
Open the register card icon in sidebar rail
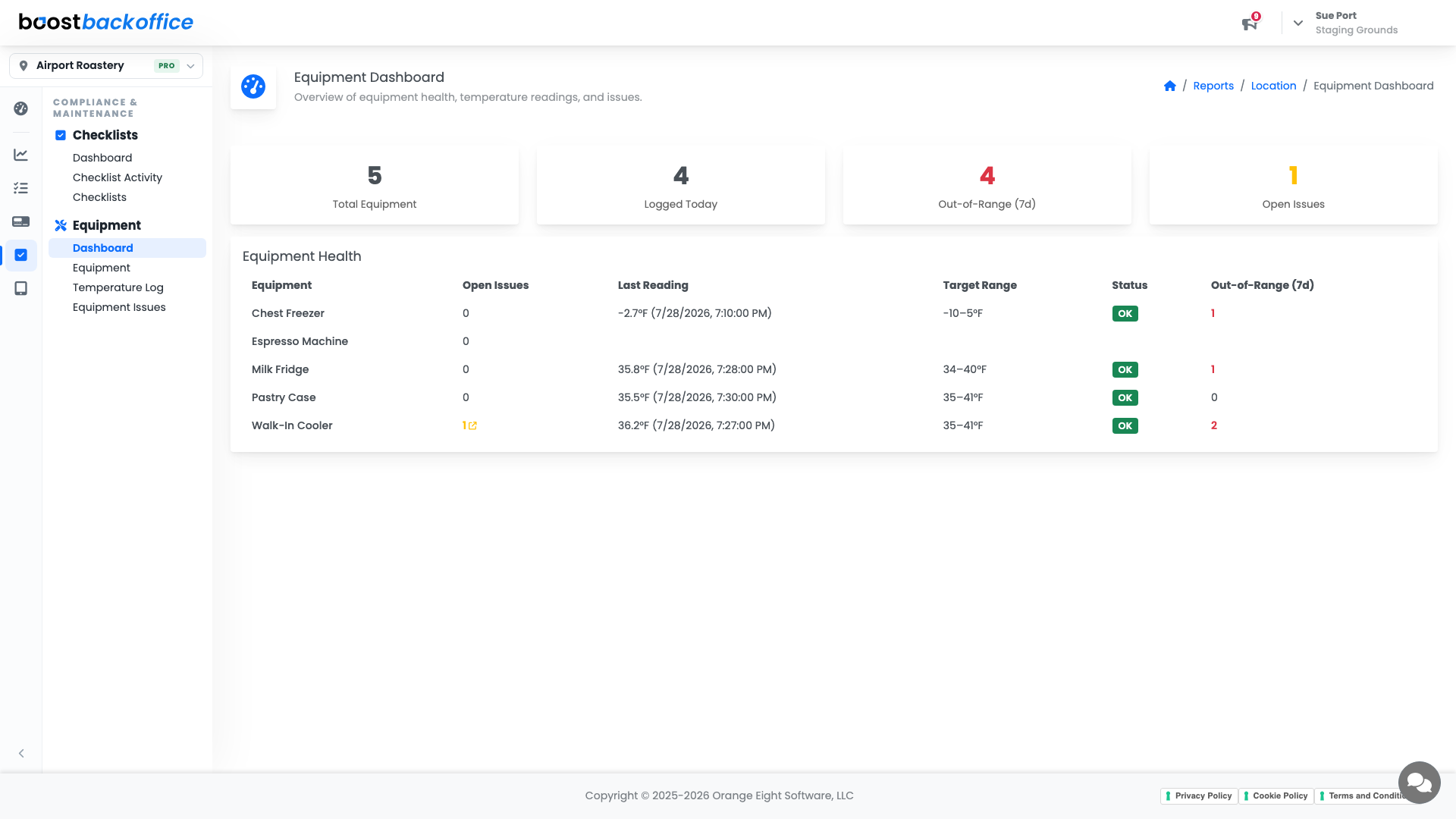21,221
